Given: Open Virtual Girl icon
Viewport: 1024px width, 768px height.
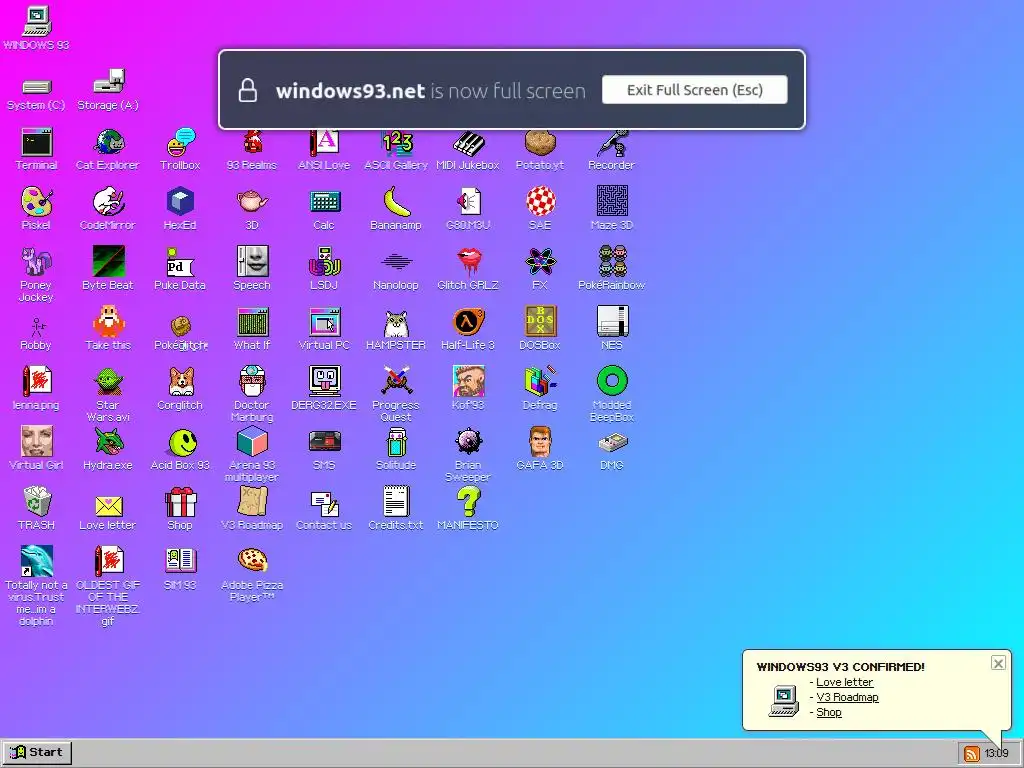Looking at the screenshot, I should tap(37, 442).
